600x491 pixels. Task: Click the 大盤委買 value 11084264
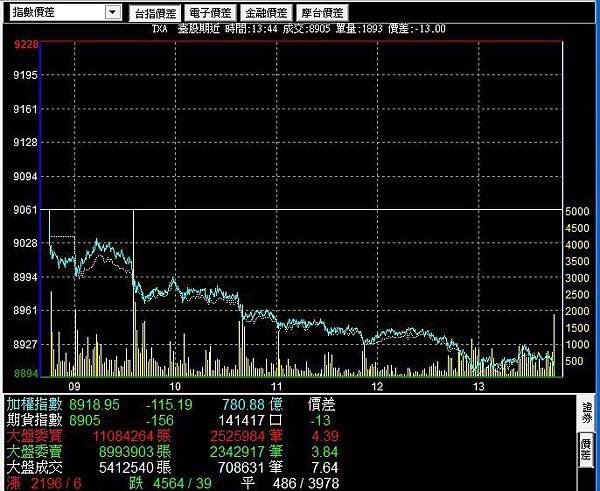123,436
